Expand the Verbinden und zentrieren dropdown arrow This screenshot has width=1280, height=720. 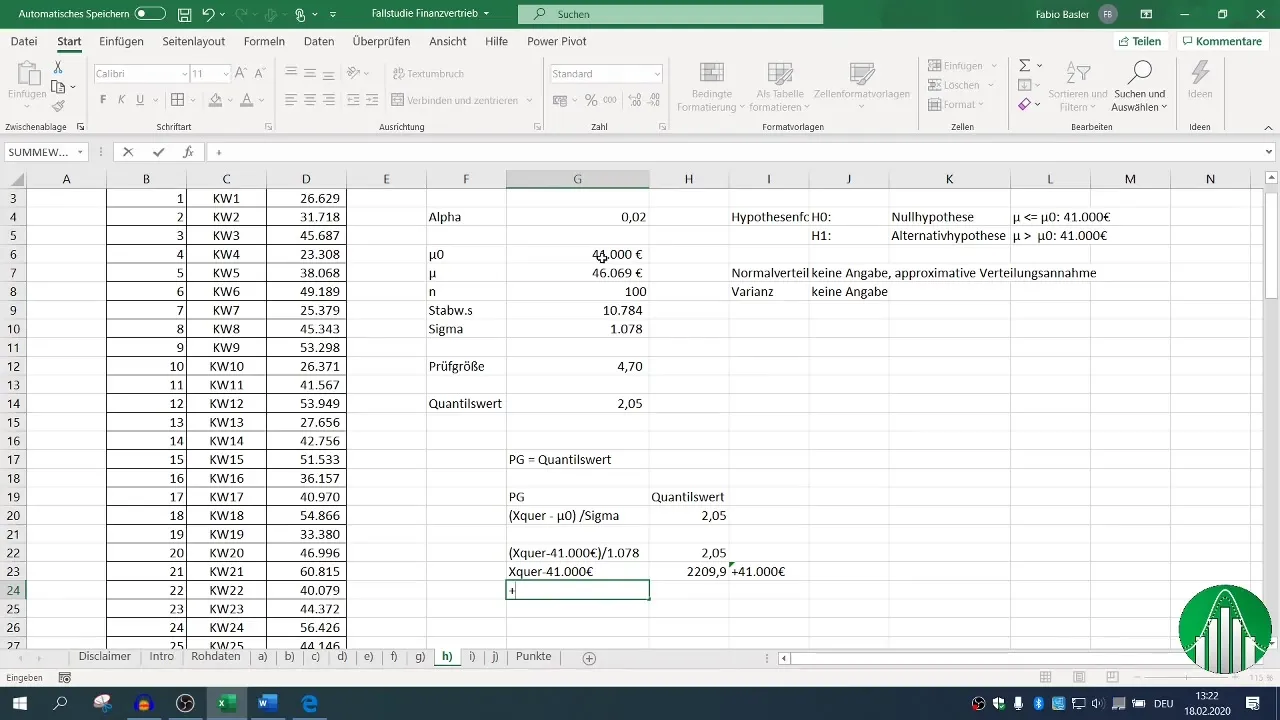pos(529,100)
